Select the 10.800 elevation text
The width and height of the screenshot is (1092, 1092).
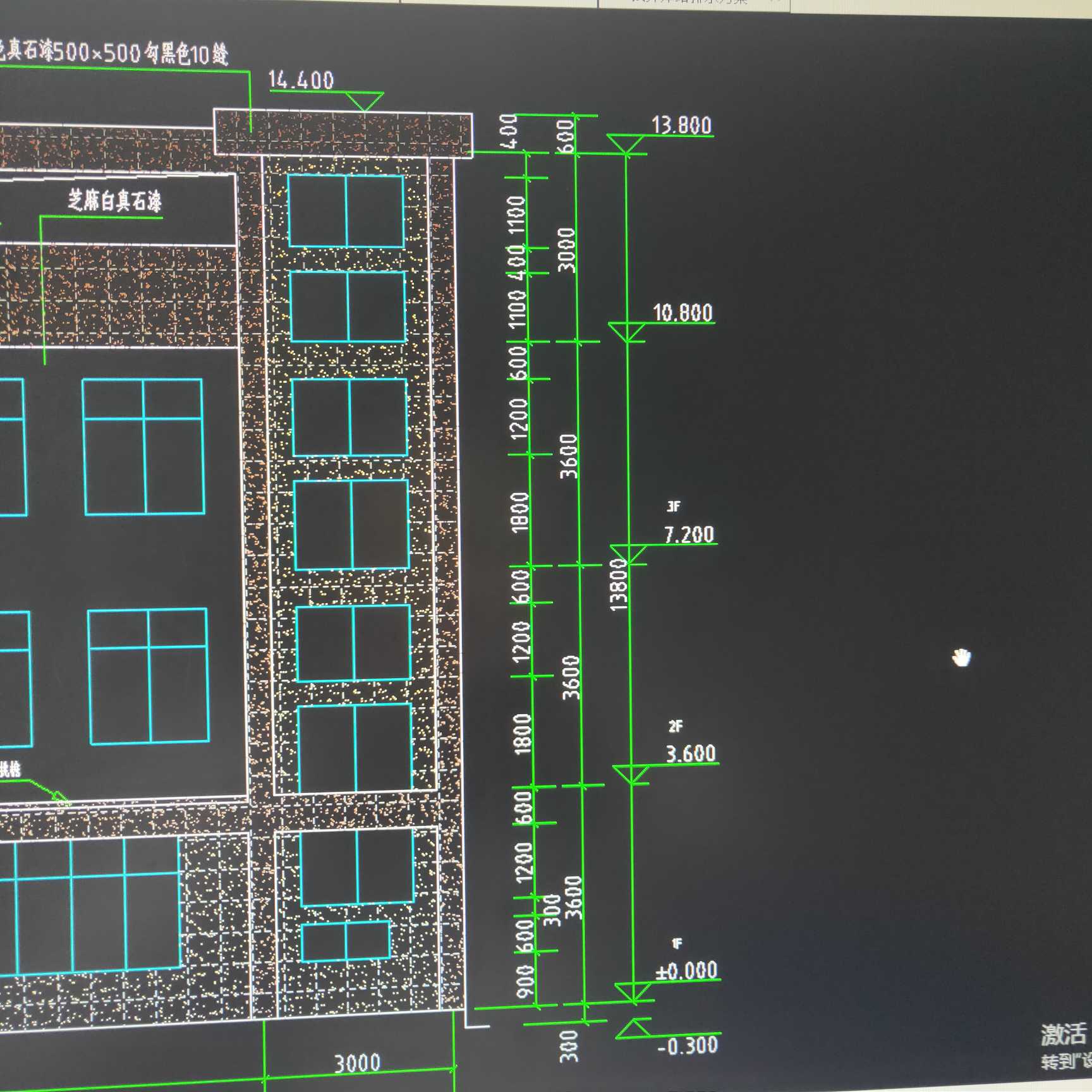[682, 313]
